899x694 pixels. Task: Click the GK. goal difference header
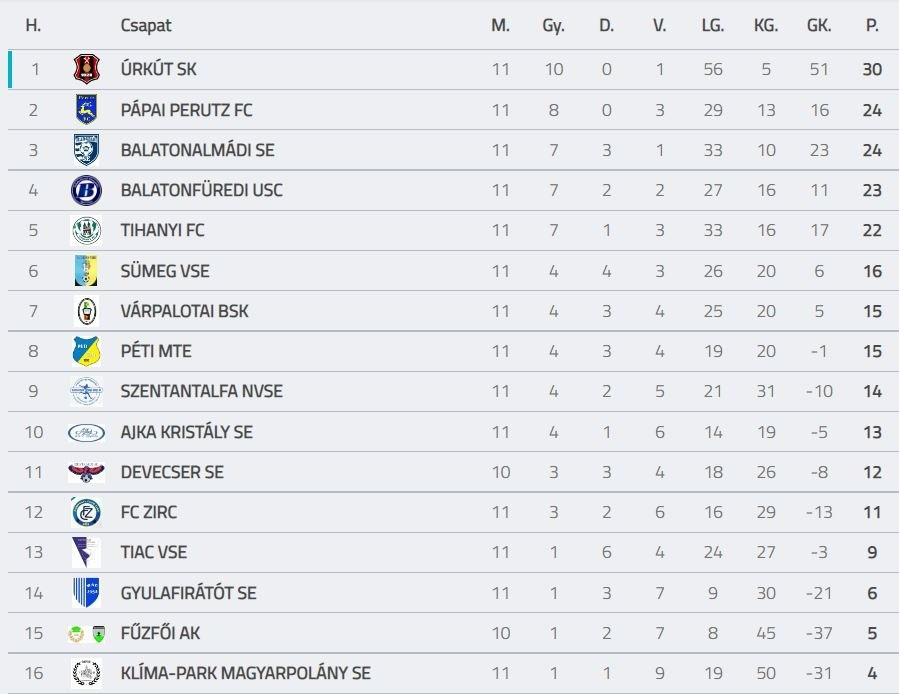pyautogui.click(x=819, y=26)
